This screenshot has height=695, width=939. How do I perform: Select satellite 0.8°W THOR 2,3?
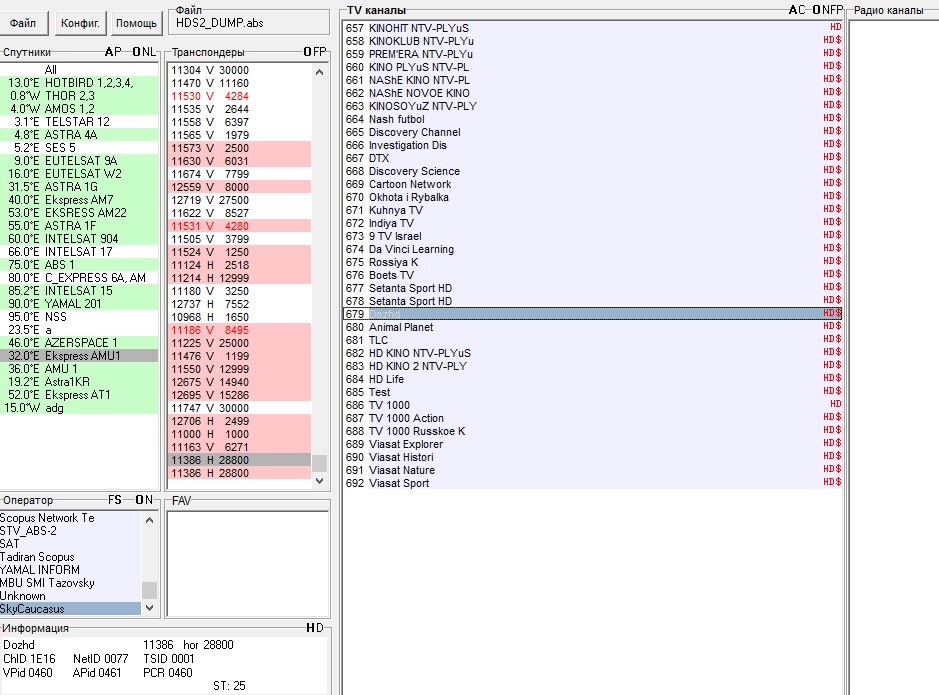pyautogui.click(x=79, y=96)
